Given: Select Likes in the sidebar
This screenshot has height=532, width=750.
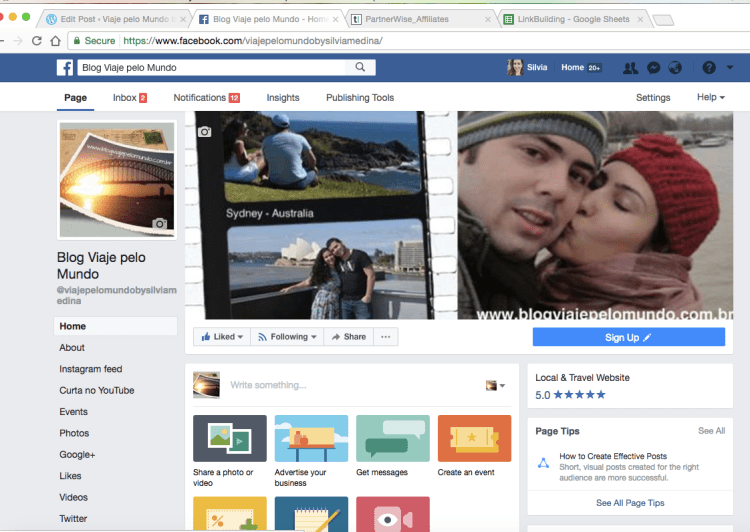Looking at the screenshot, I should point(70,476).
